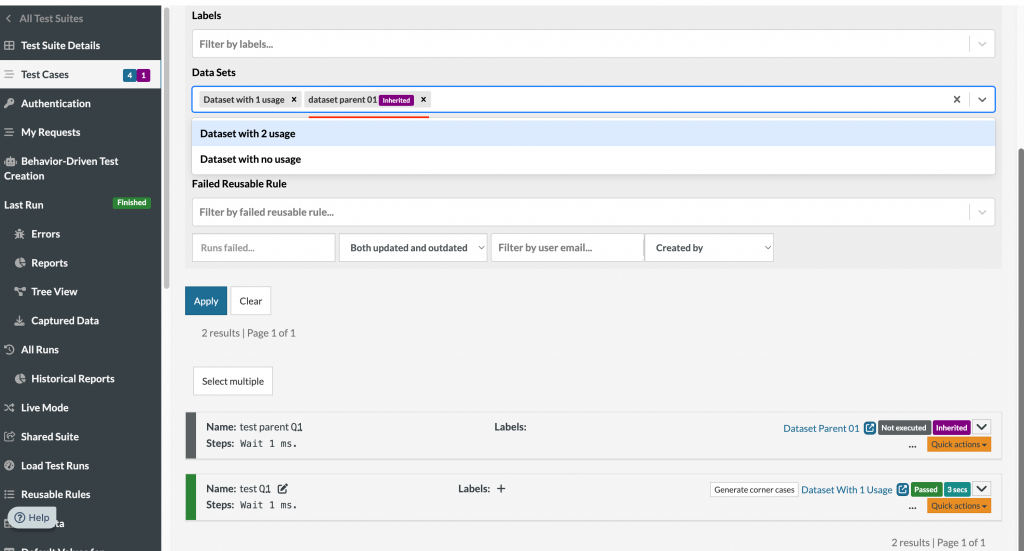
Task: Click the edit pencil icon beside test Q1
Action: [x=283, y=489]
